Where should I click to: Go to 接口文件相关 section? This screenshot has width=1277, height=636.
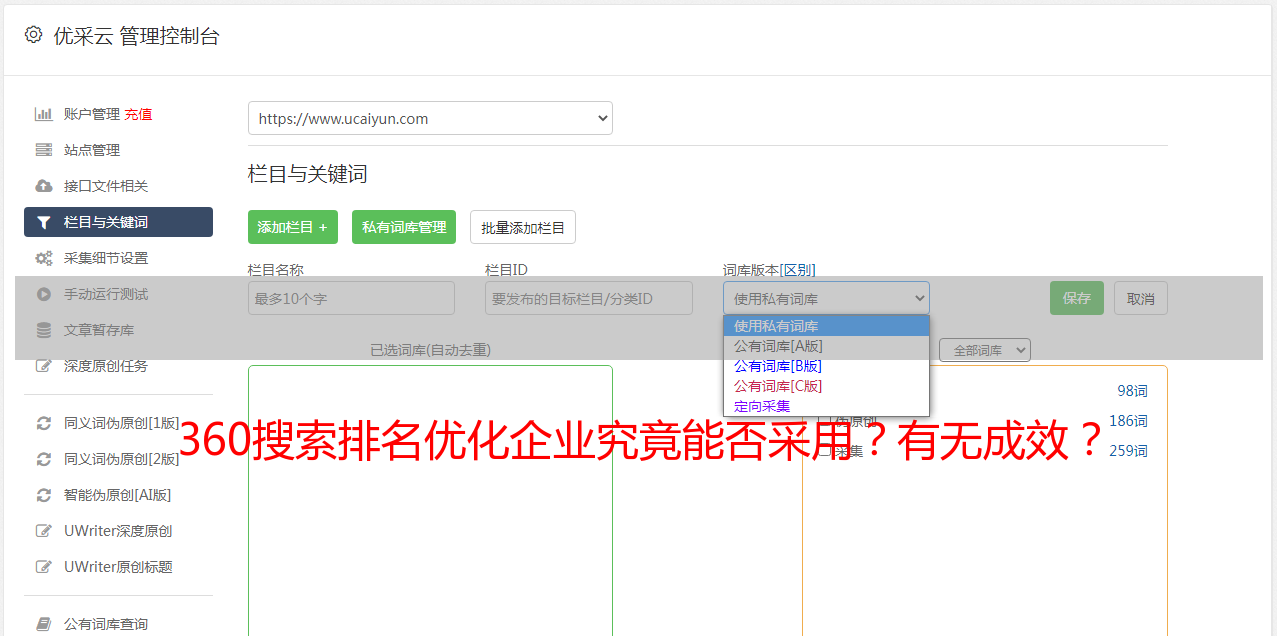(x=106, y=186)
